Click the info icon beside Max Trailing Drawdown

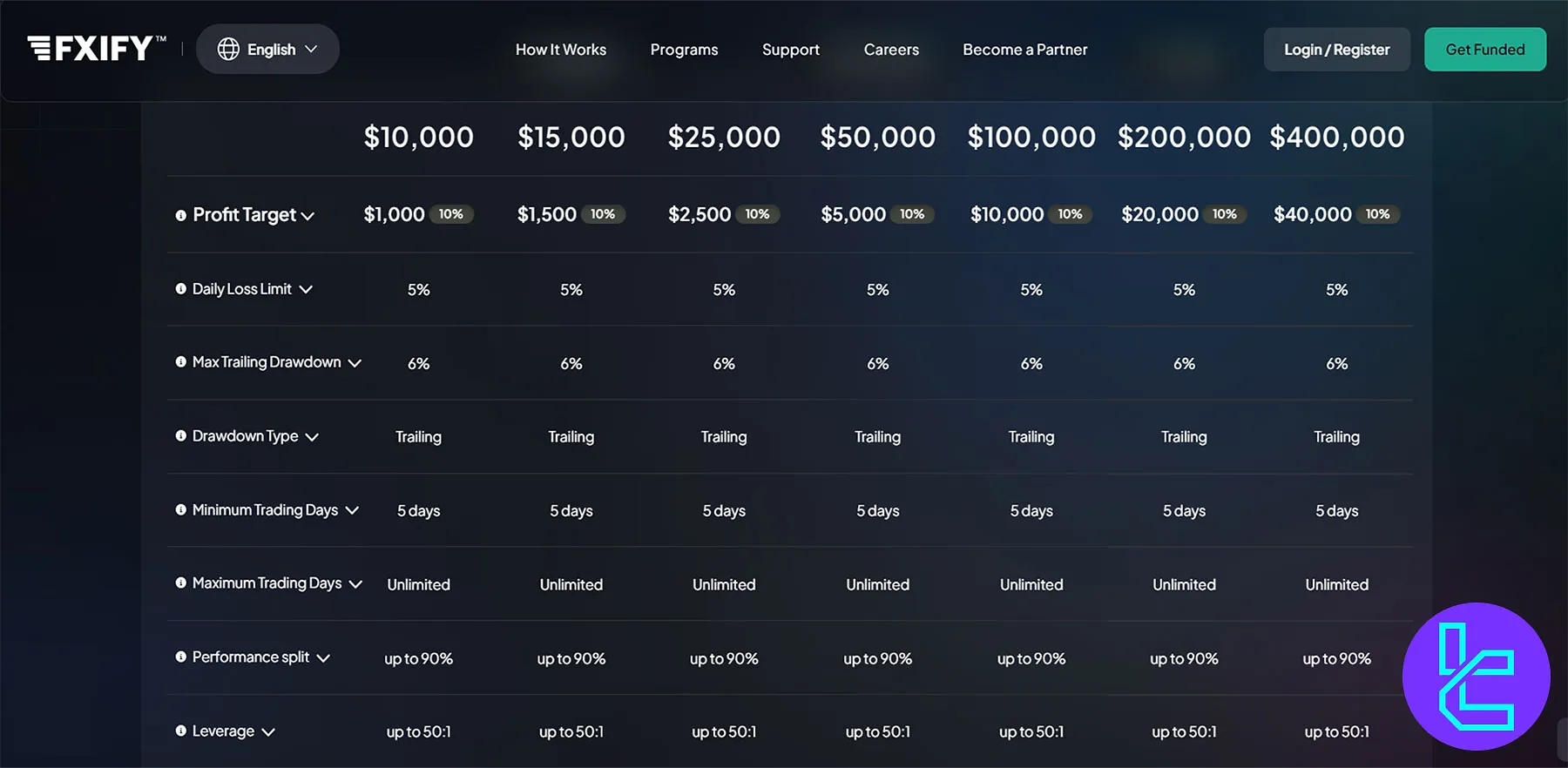(181, 362)
